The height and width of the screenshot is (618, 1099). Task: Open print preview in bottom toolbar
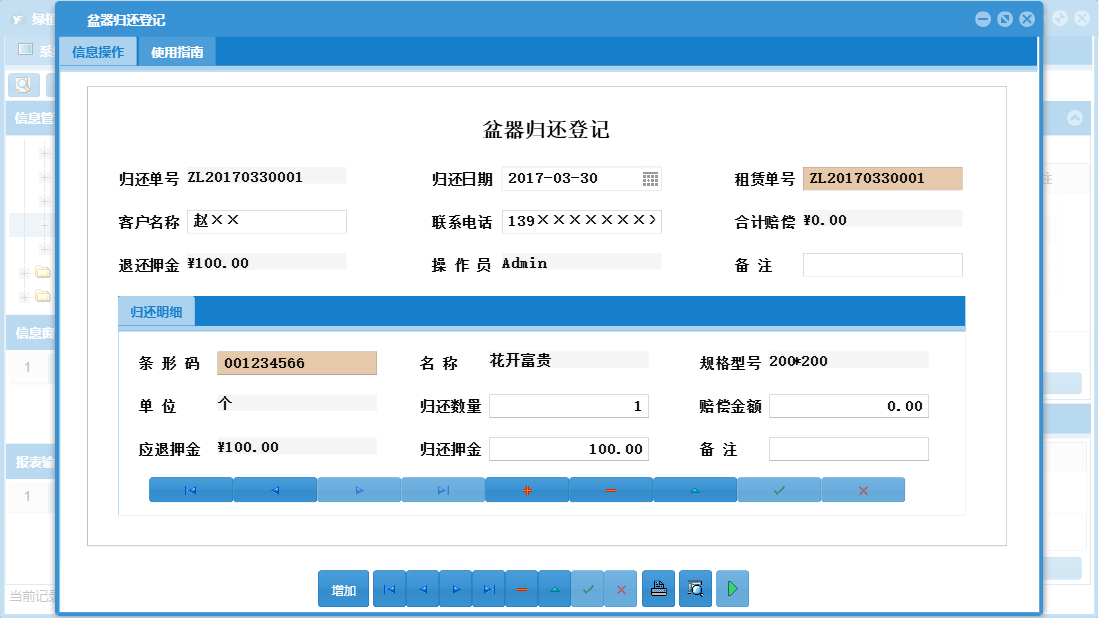tap(695, 588)
